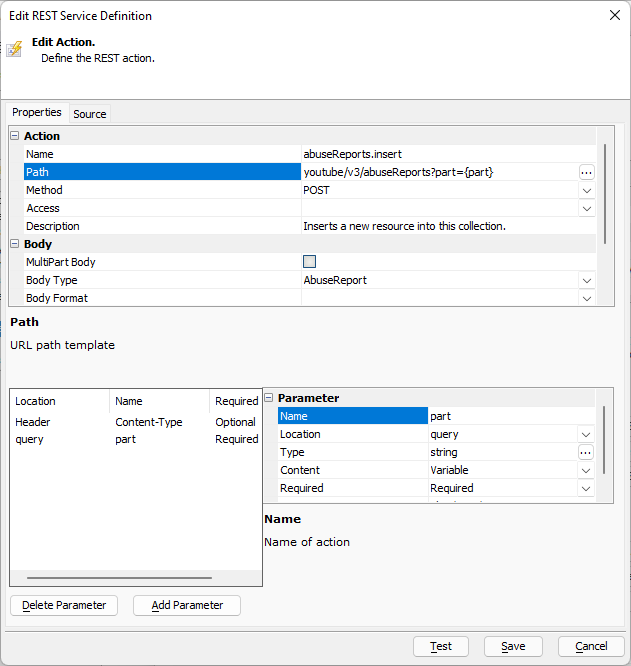631x666 pixels.
Task: Click the Location column header
Action: (x=60, y=401)
